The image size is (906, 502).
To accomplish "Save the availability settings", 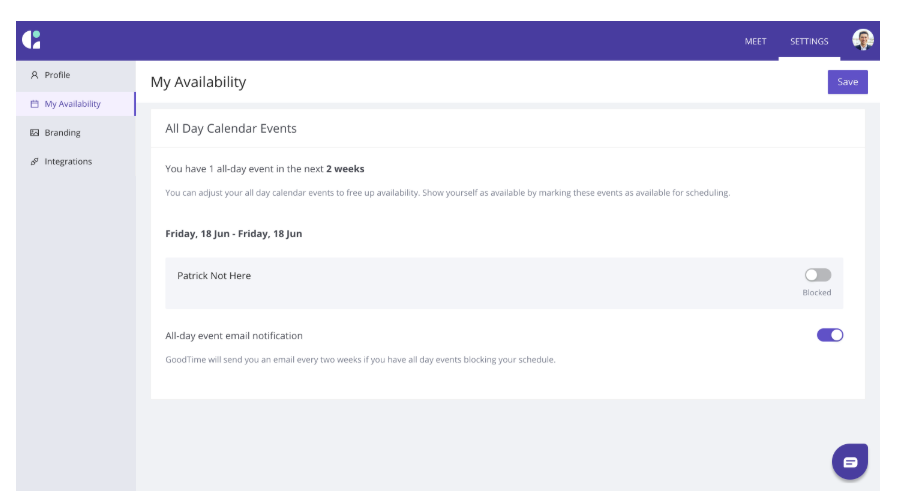I will [x=848, y=82].
